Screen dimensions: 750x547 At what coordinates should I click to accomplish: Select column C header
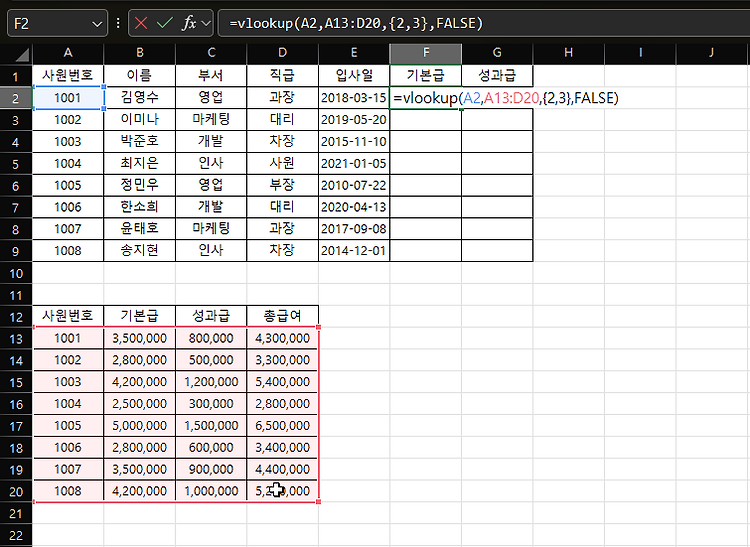coord(211,53)
